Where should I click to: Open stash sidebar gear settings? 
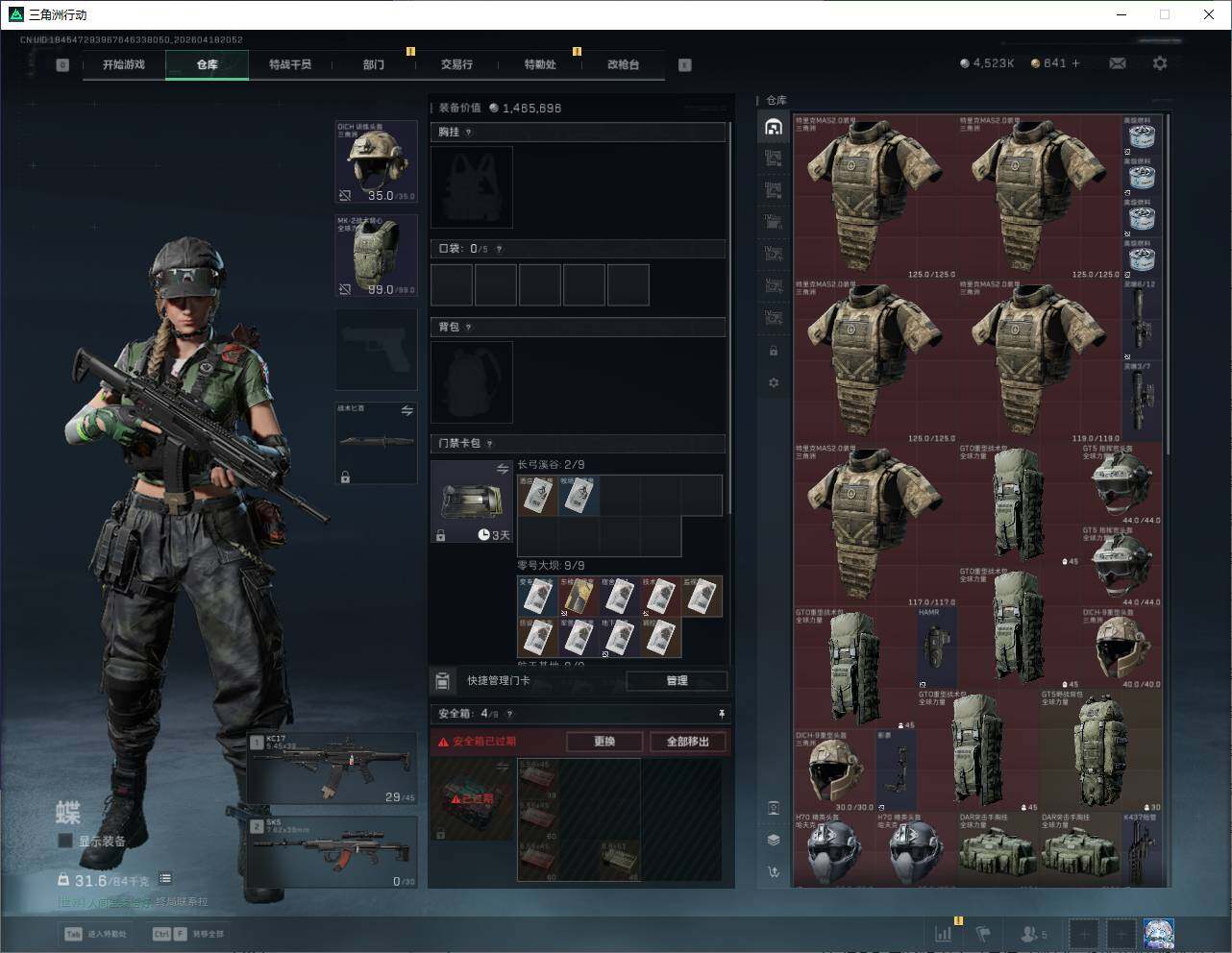pyautogui.click(x=774, y=382)
